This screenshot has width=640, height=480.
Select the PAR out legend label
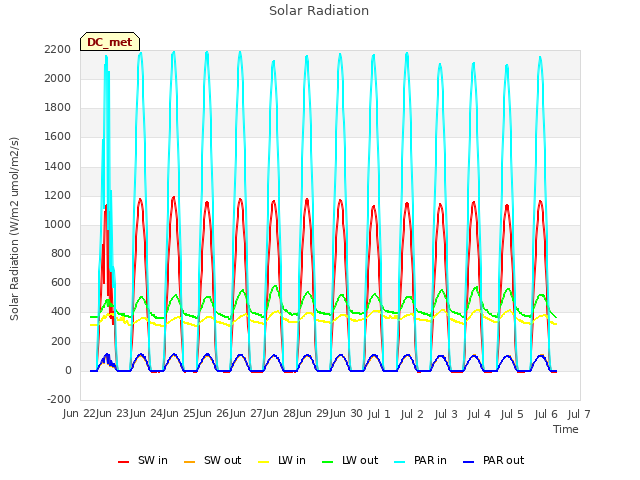point(503,460)
